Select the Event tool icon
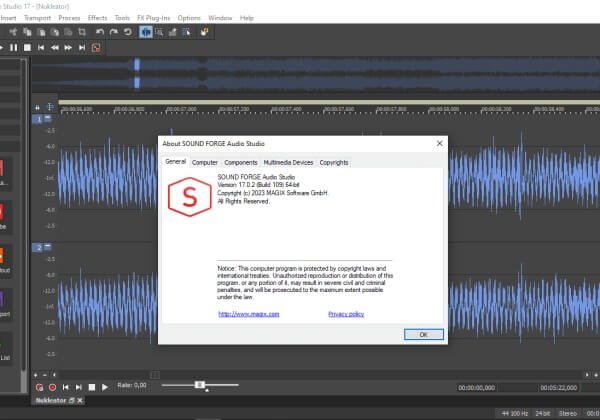 click(187, 32)
